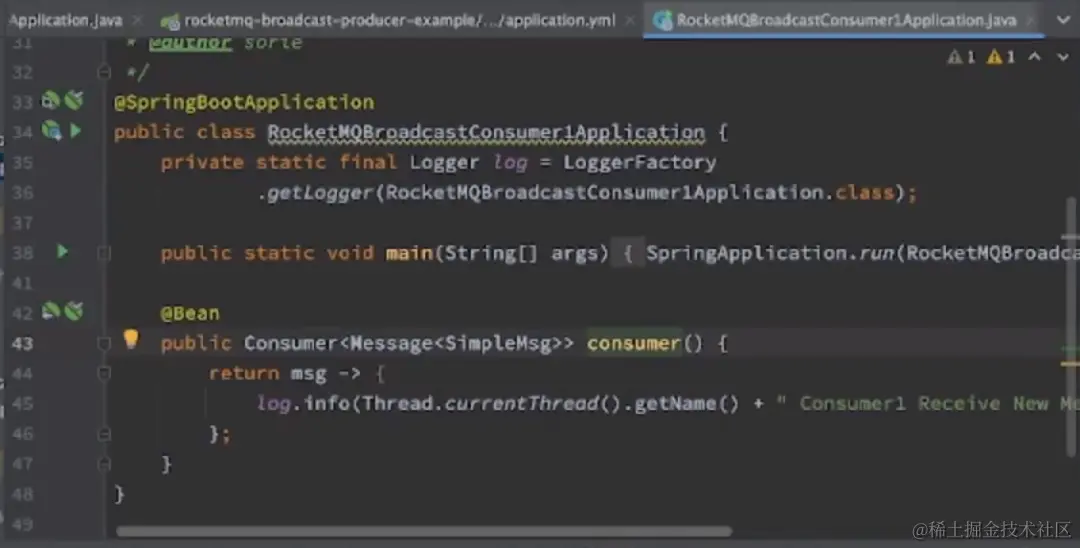Click the @Bean annotation on line 42

coord(190,313)
